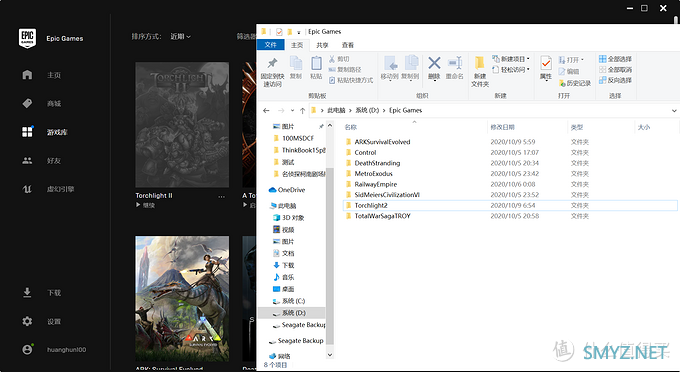Open the Unreal Engine section
The width and height of the screenshot is (680, 372).
[x=48, y=189]
